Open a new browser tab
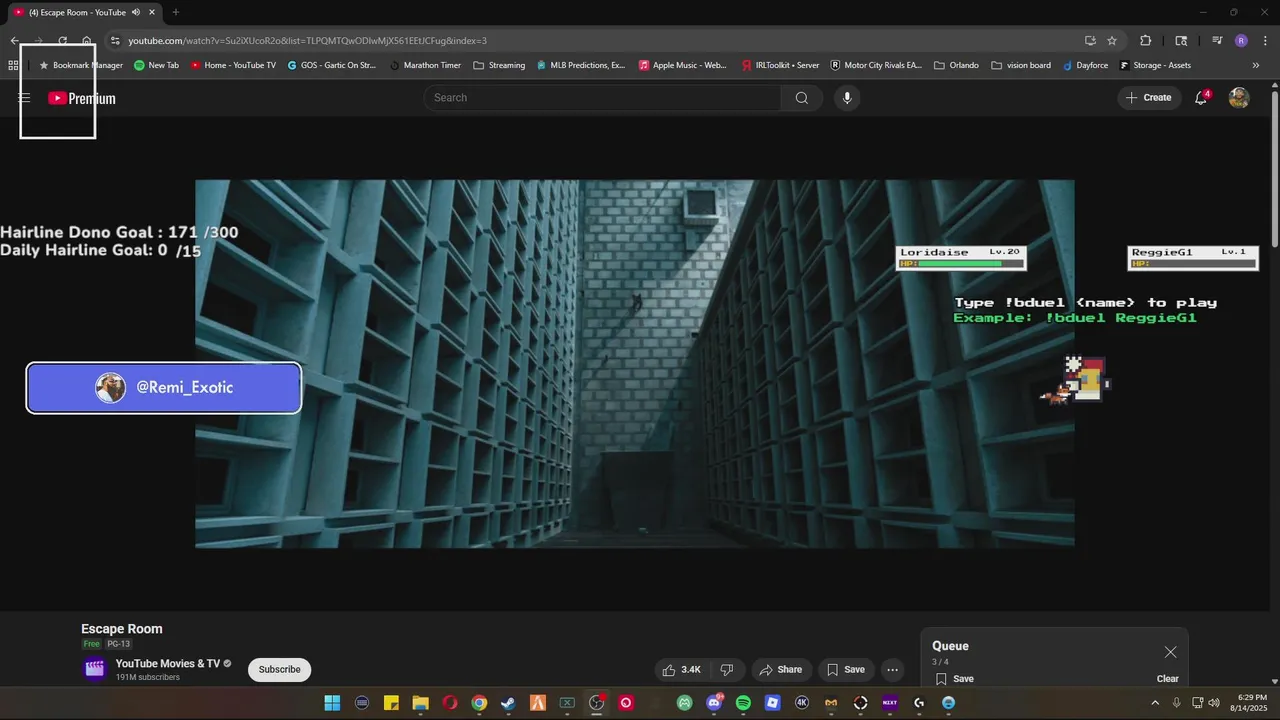 (x=176, y=12)
